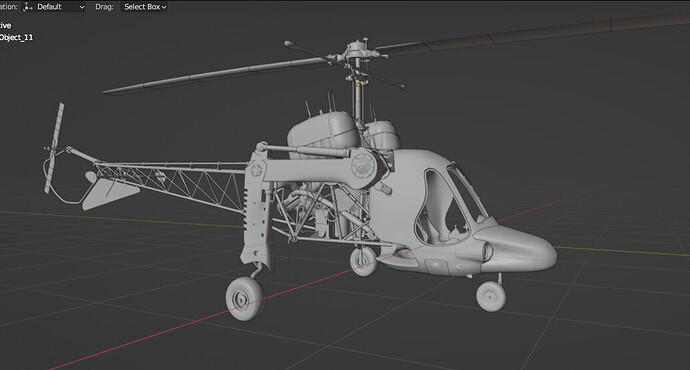Click the transform orientation axes icon
The height and width of the screenshot is (370, 690).
click(x=28, y=7)
